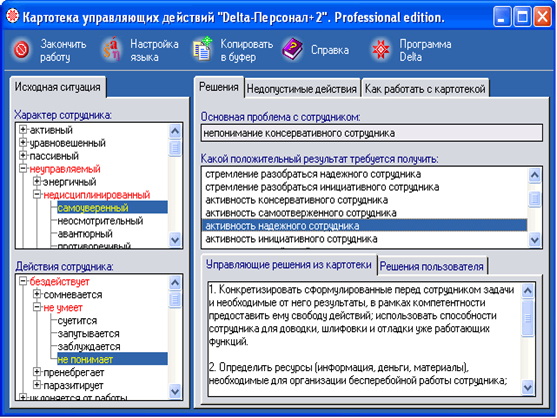Select заблуждается in actions tree
Screen dimensions: 557x418
click(89, 346)
